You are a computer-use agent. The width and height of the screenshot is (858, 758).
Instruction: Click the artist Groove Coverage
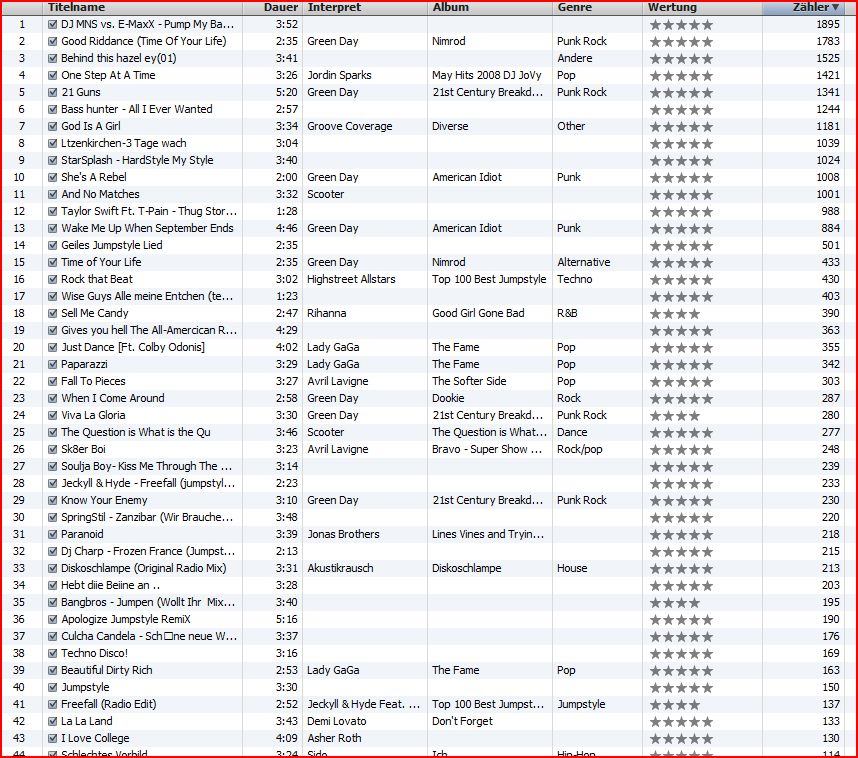click(x=350, y=126)
